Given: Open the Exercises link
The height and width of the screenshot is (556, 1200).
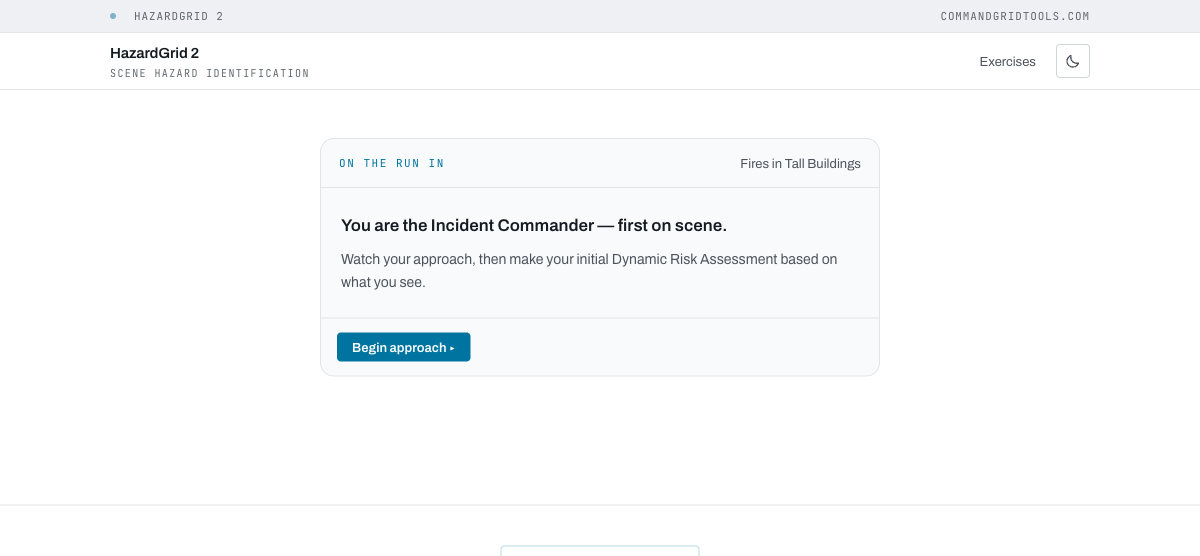Looking at the screenshot, I should [1007, 61].
